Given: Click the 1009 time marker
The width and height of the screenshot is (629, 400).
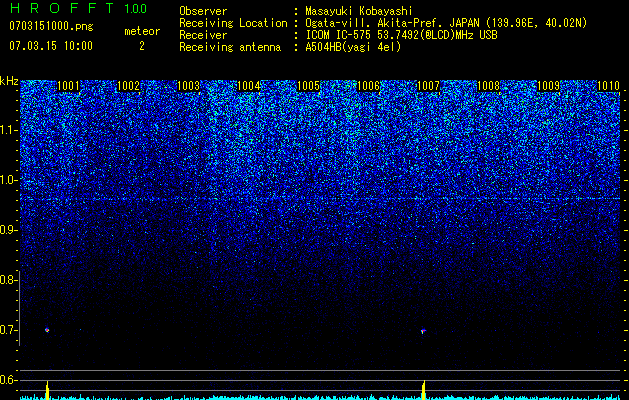Looking at the screenshot, I should 548,86.
